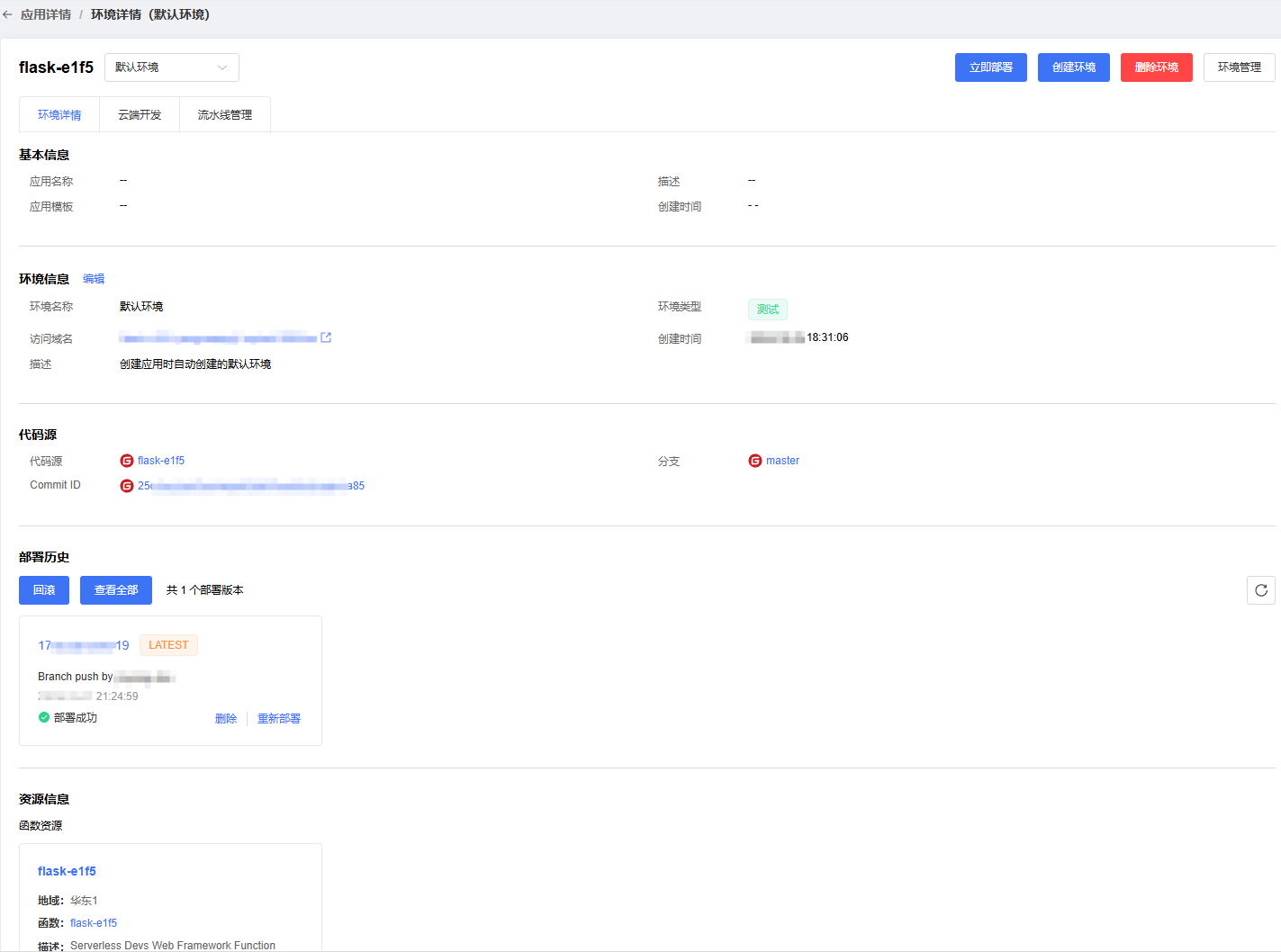Click the 18:31:06 creation time value
The height and width of the screenshot is (952, 1281).
(x=827, y=337)
